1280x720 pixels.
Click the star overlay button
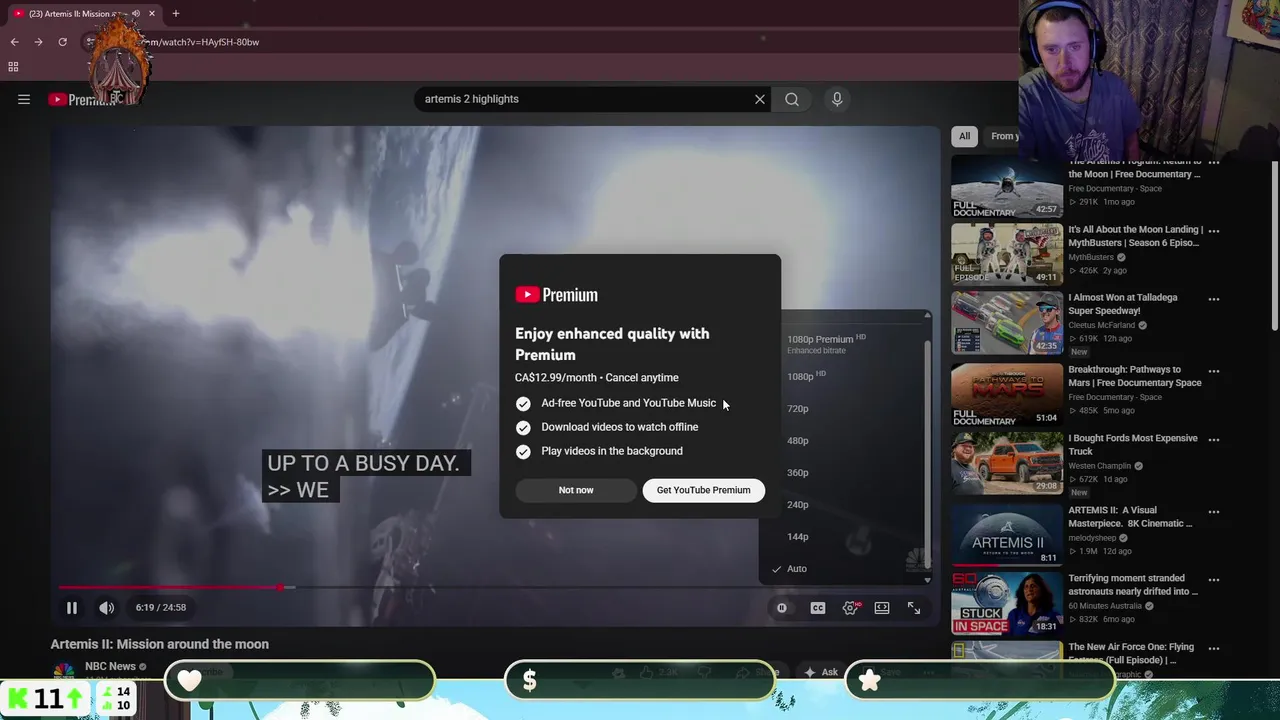pyautogui.click(x=870, y=681)
